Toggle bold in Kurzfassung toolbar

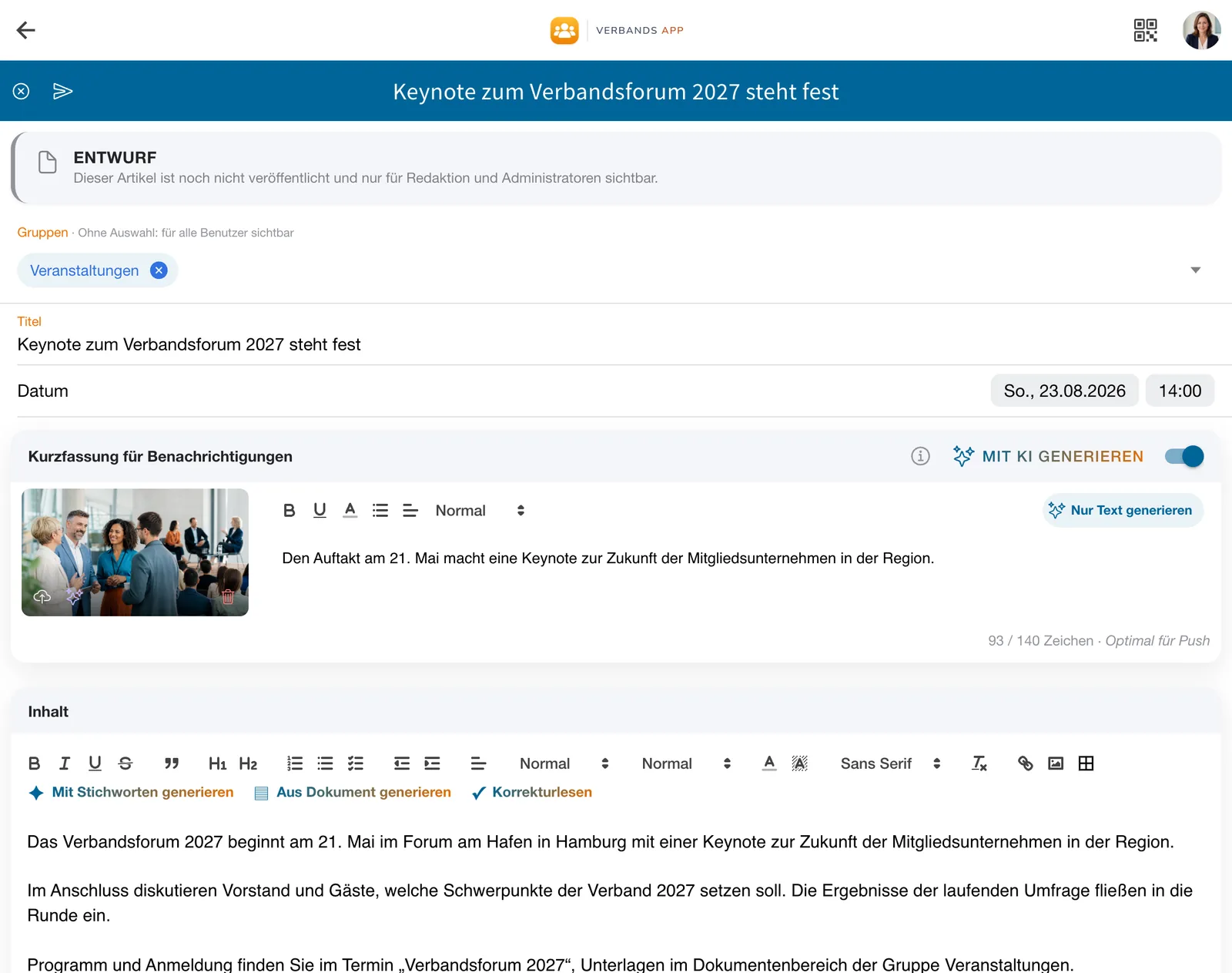290,511
